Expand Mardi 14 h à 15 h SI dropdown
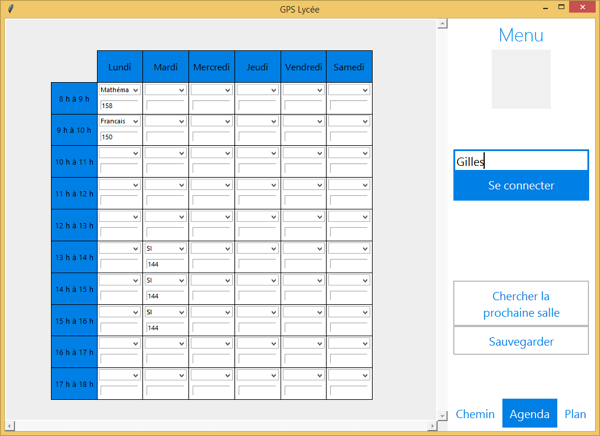Screen dimensions: 600x436 pyautogui.click(x=166, y=281)
